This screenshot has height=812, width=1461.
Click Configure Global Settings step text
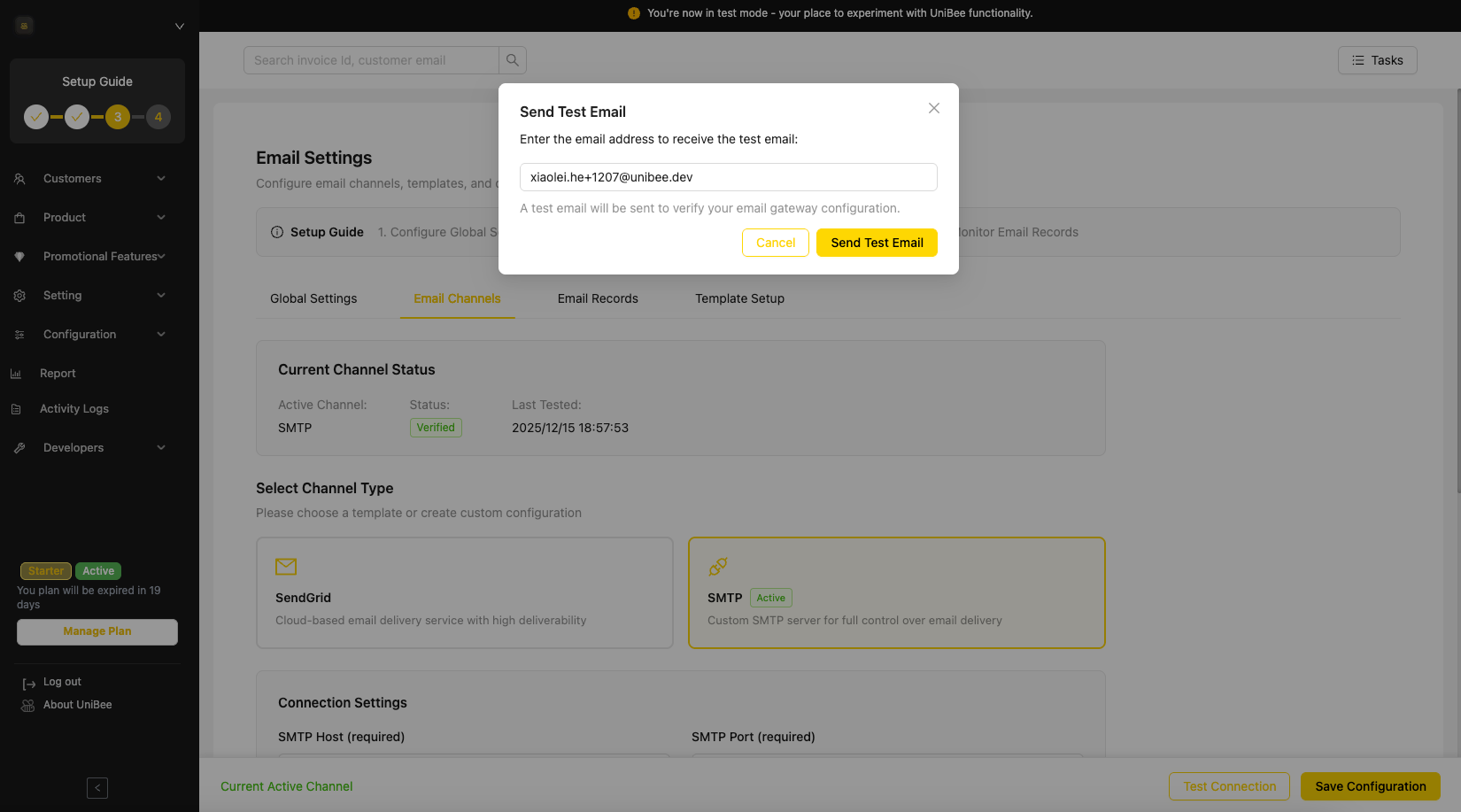click(x=438, y=232)
